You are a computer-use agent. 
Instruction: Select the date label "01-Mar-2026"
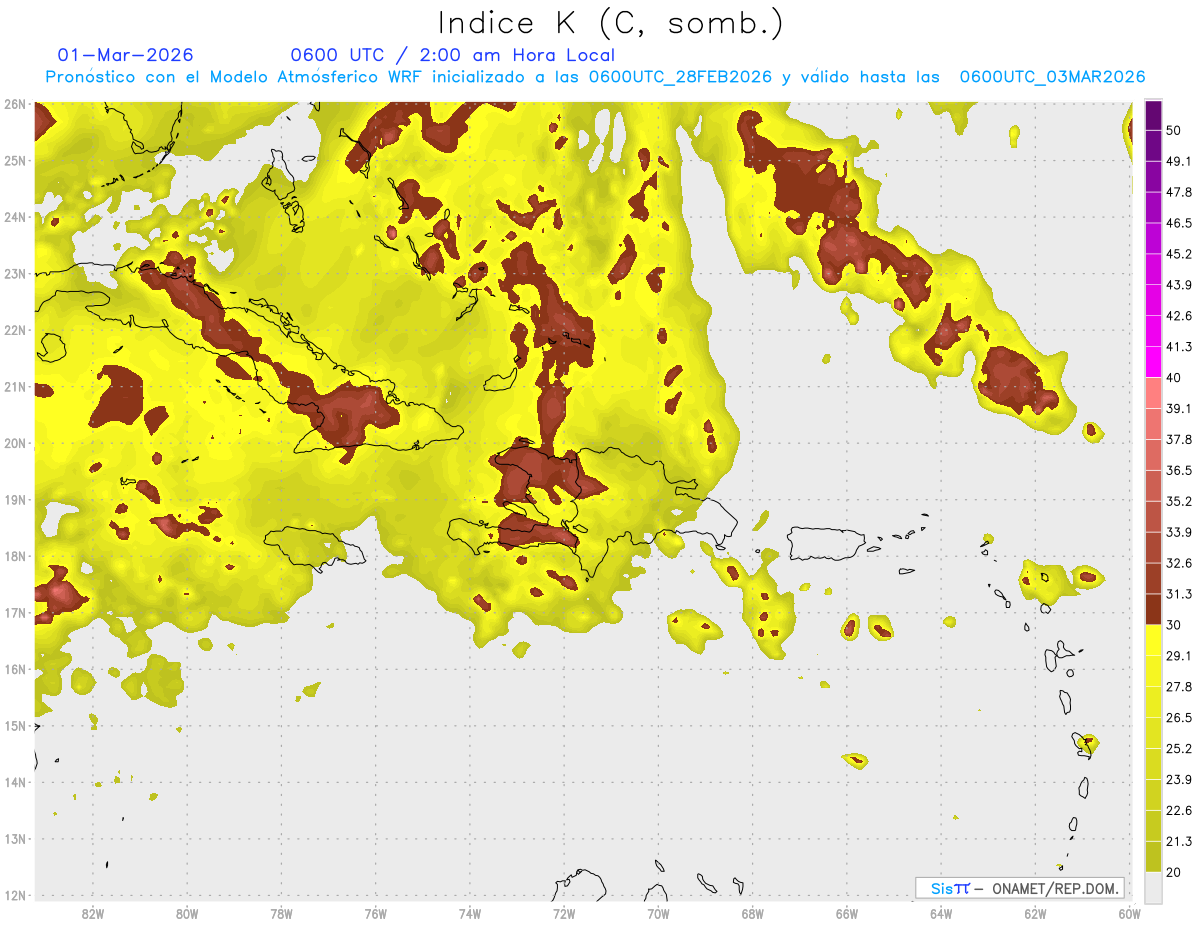click(125, 55)
